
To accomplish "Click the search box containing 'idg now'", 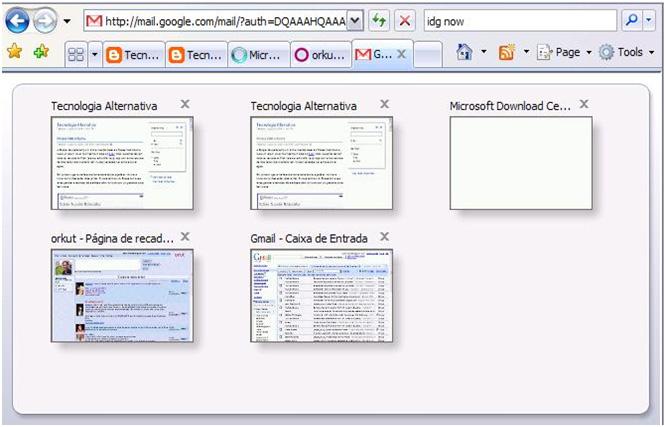I will point(520,21).
